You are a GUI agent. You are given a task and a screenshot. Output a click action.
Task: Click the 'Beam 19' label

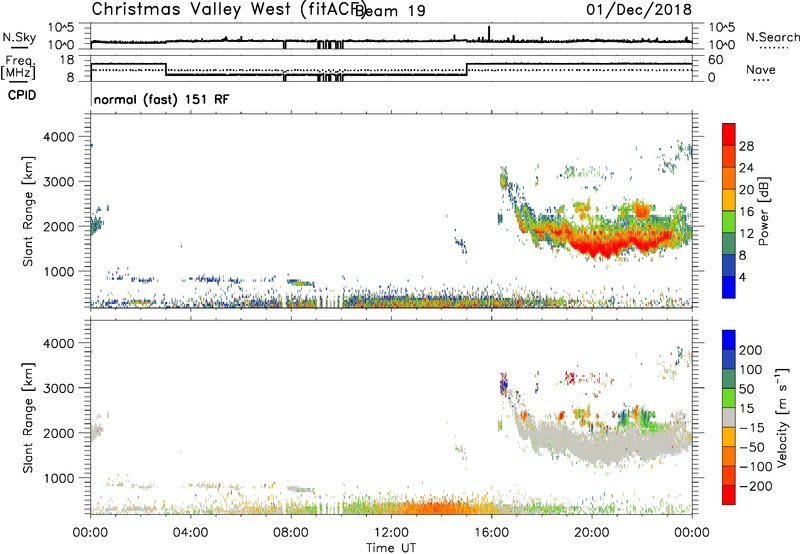[x=390, y=11]
